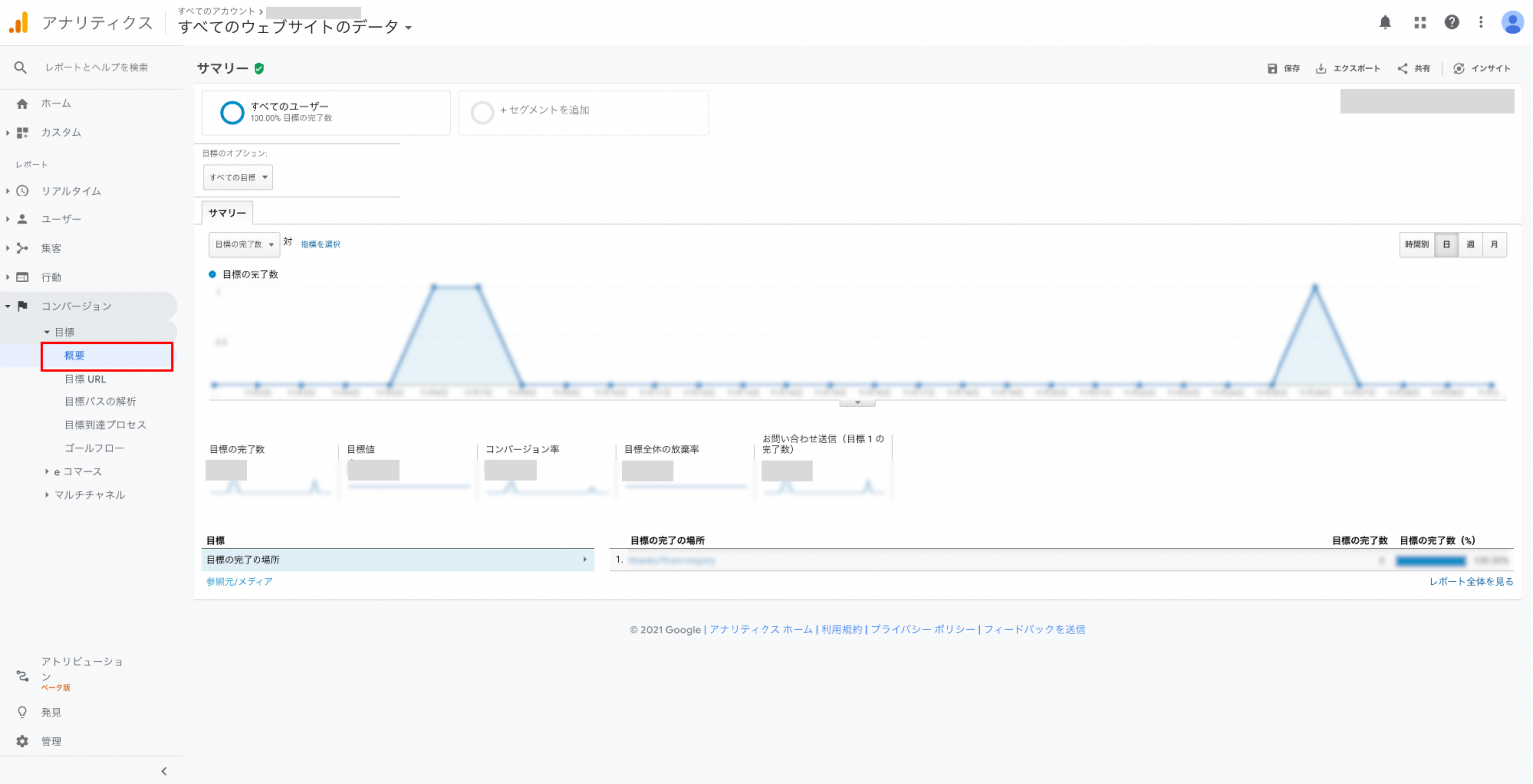Image resolution: width=1533 pixels, height=784 pixels.
Task: Collapse the left sidebar with arrow
Action: (164, 771)
